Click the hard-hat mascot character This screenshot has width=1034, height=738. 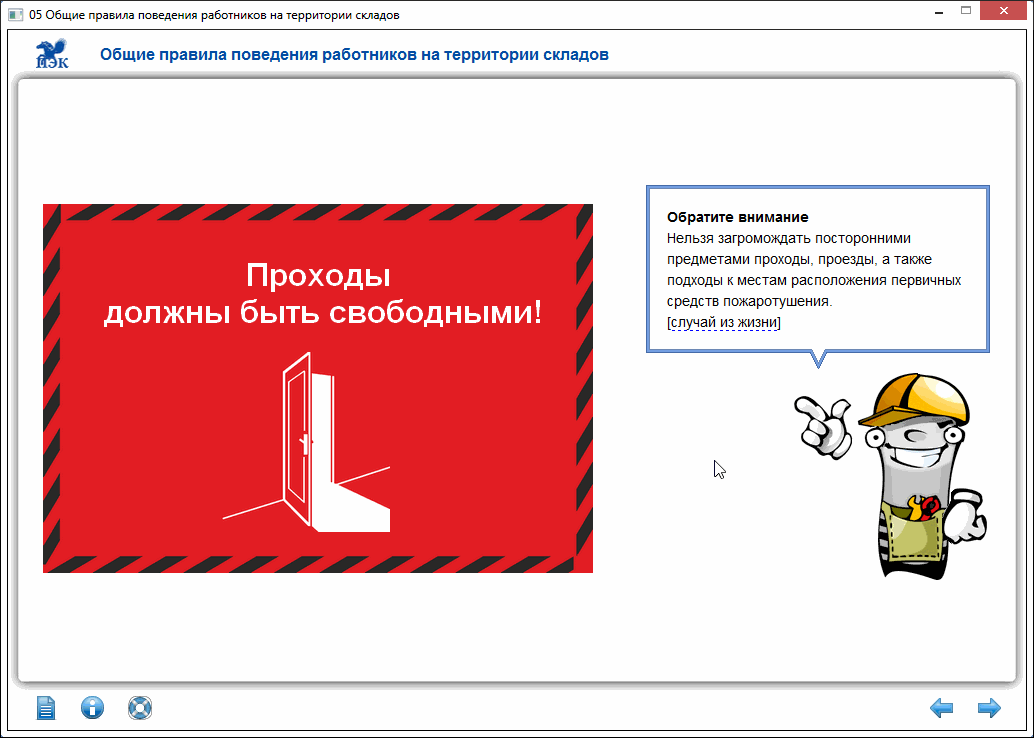tap(892, 476)
